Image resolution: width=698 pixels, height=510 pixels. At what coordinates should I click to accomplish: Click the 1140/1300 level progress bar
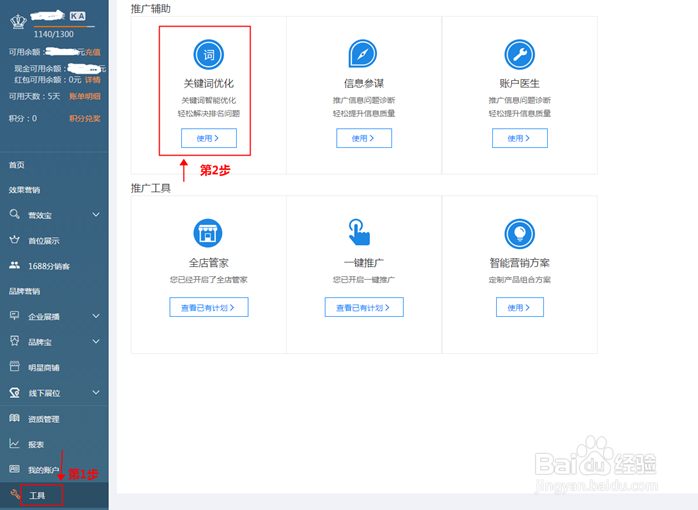64,27
